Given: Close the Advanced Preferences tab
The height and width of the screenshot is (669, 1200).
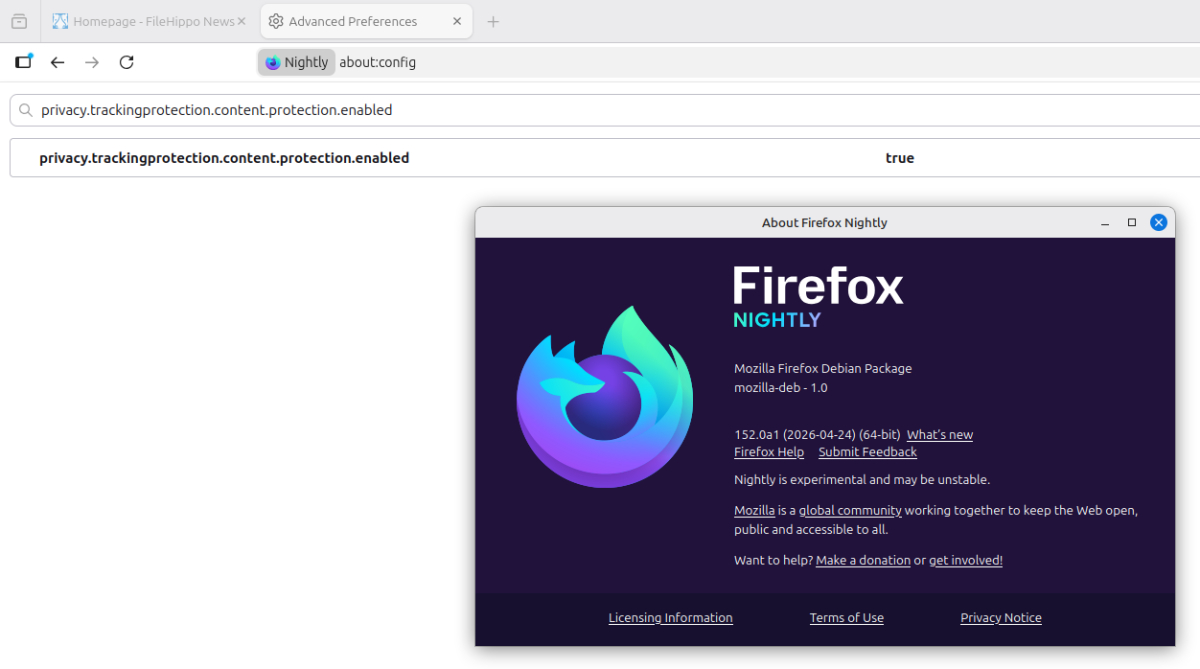Looking at the screenshot, I should tap(457, 21).
